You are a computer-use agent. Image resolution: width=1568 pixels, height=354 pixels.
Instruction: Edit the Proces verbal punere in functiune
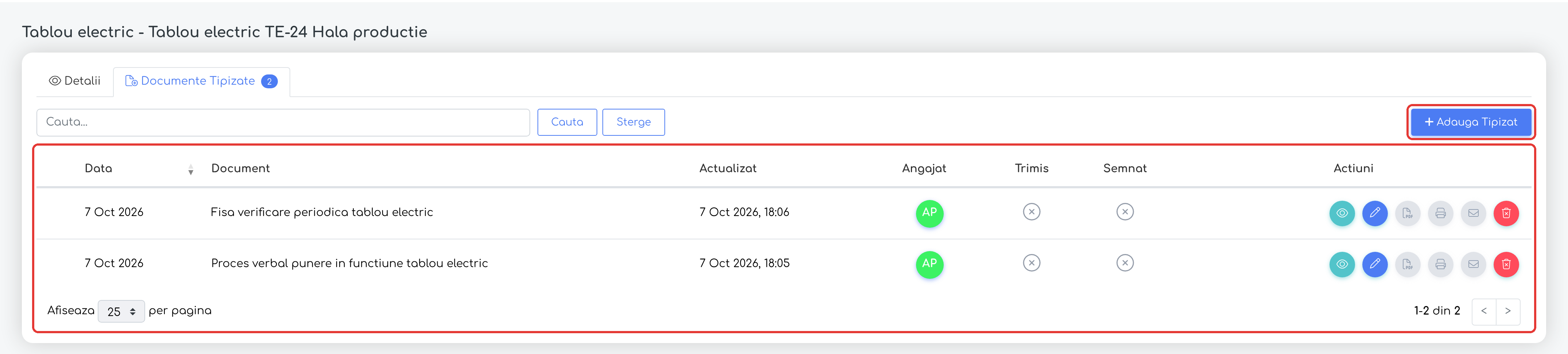pos(1374,265)
